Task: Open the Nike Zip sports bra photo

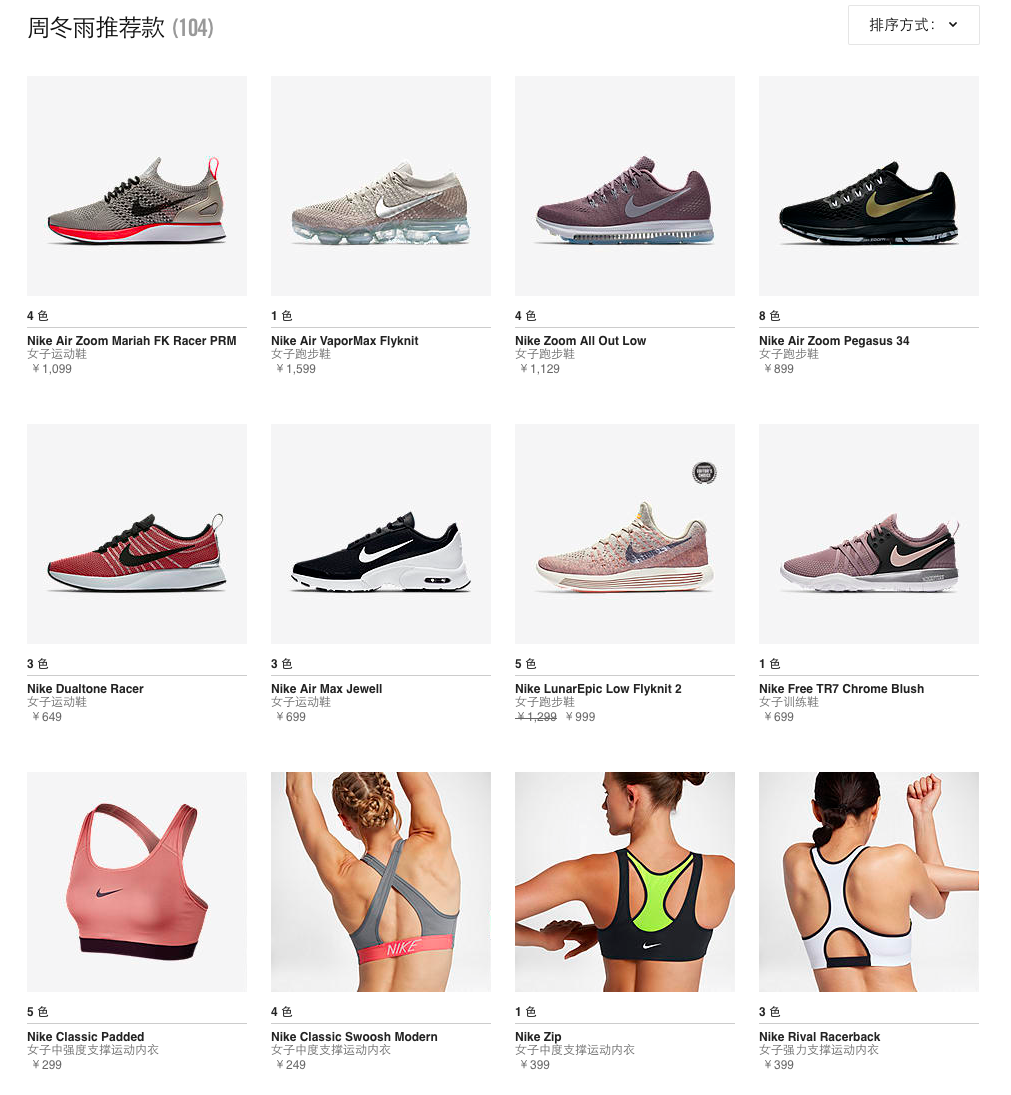Action: [x=625, y=881]
